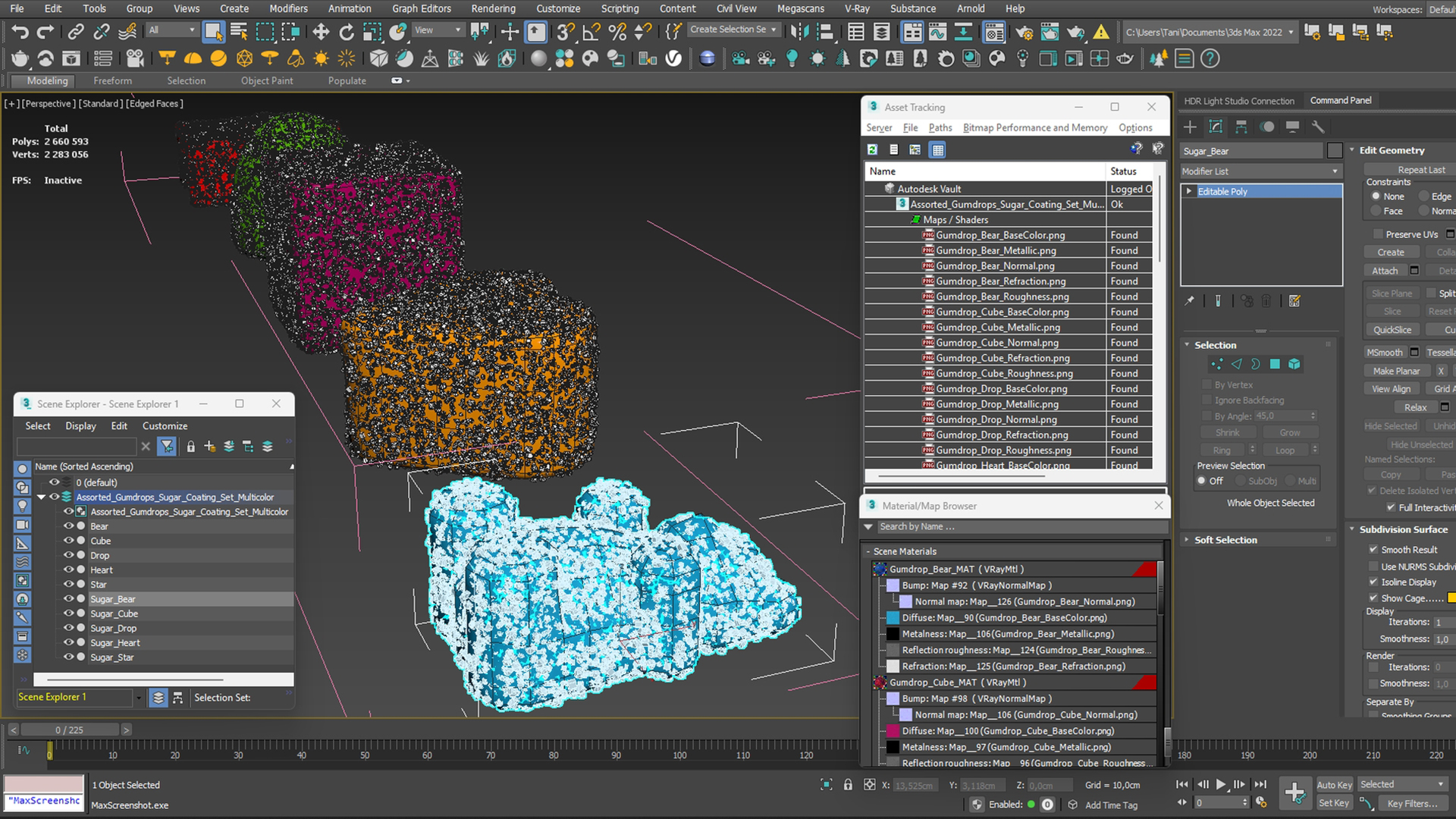The image size is (1456, 819).
Task: Select the Edge constraint radio button
Action: point(1424,196)
